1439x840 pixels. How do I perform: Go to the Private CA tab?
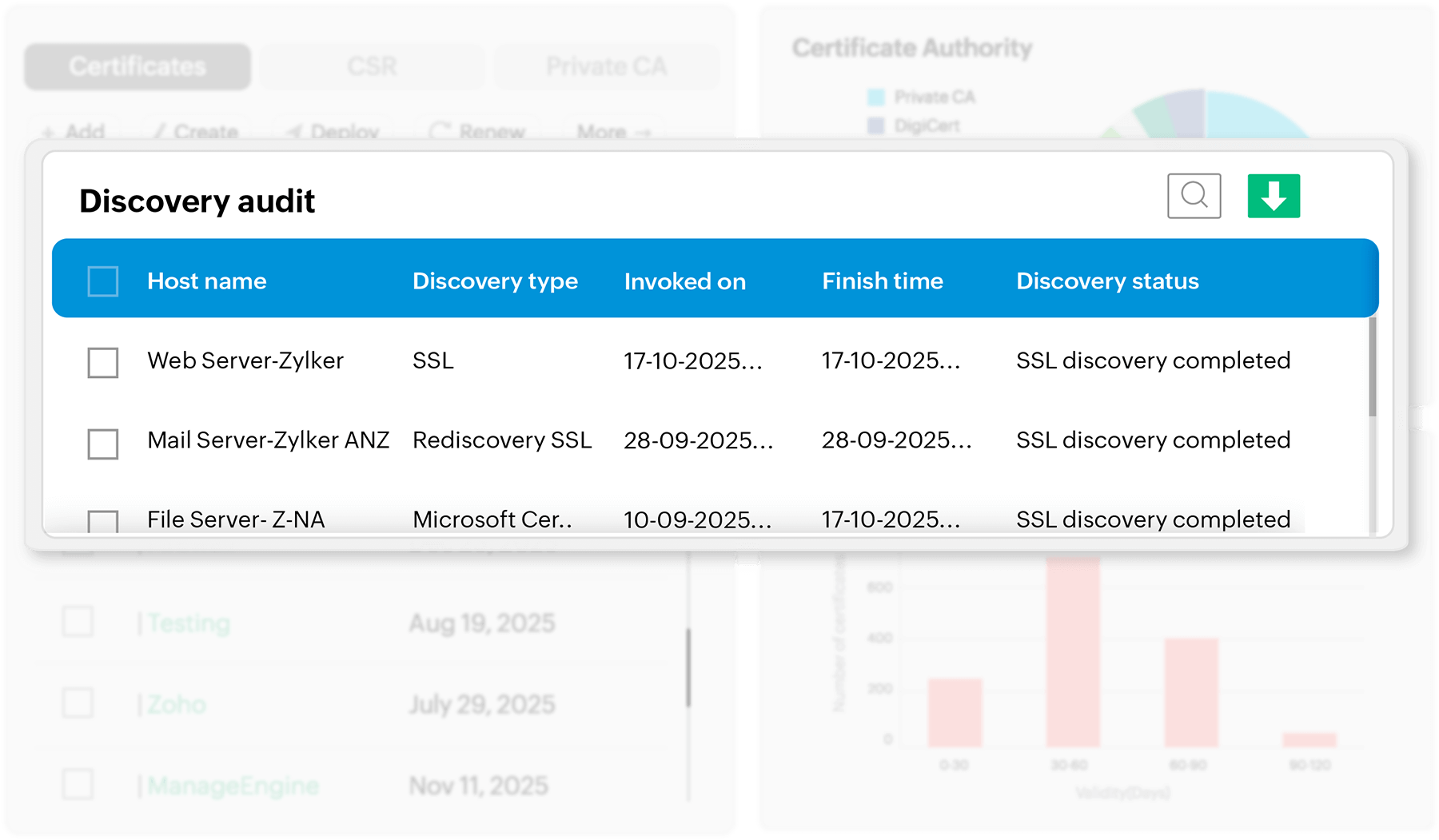[x=606, y=66]
